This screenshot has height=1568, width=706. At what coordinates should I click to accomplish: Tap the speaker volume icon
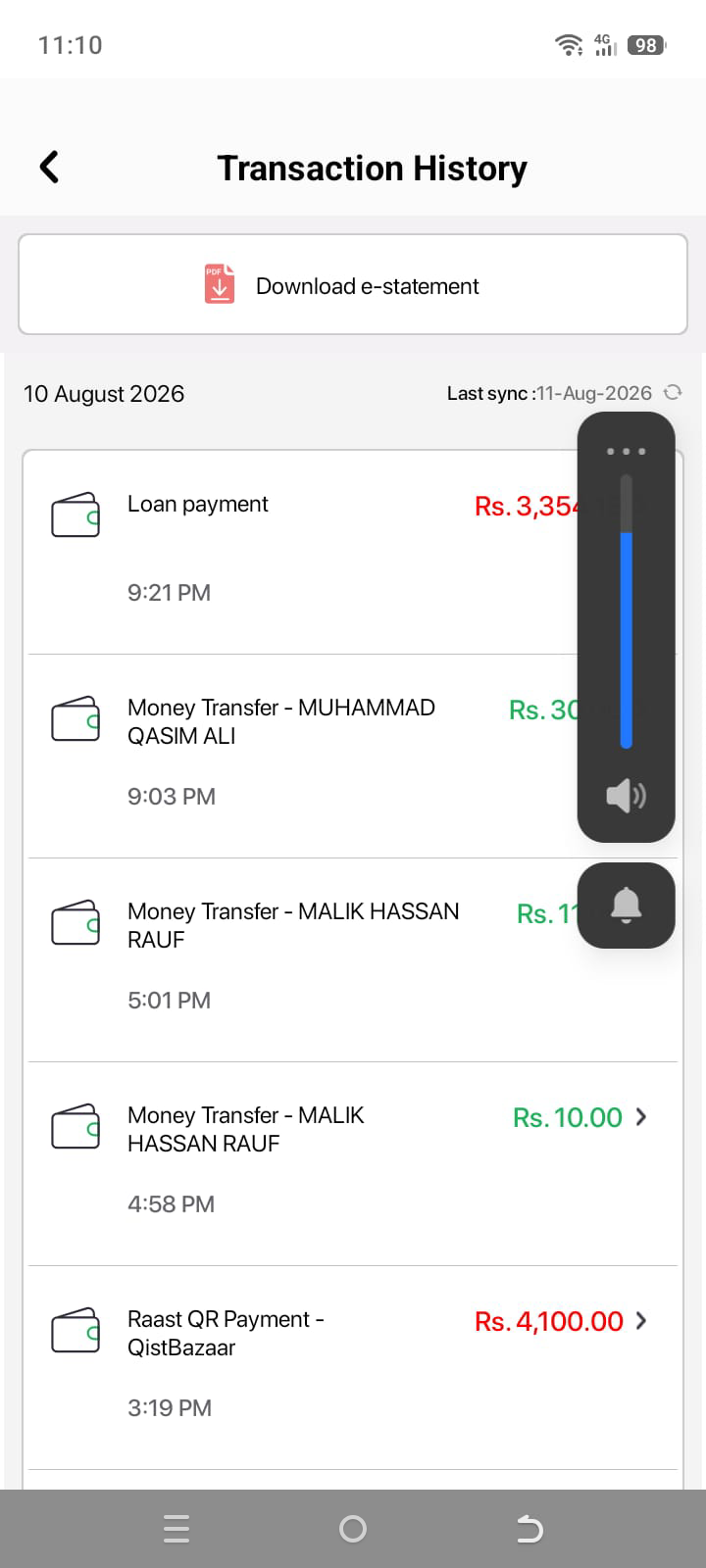coord(626,795)
